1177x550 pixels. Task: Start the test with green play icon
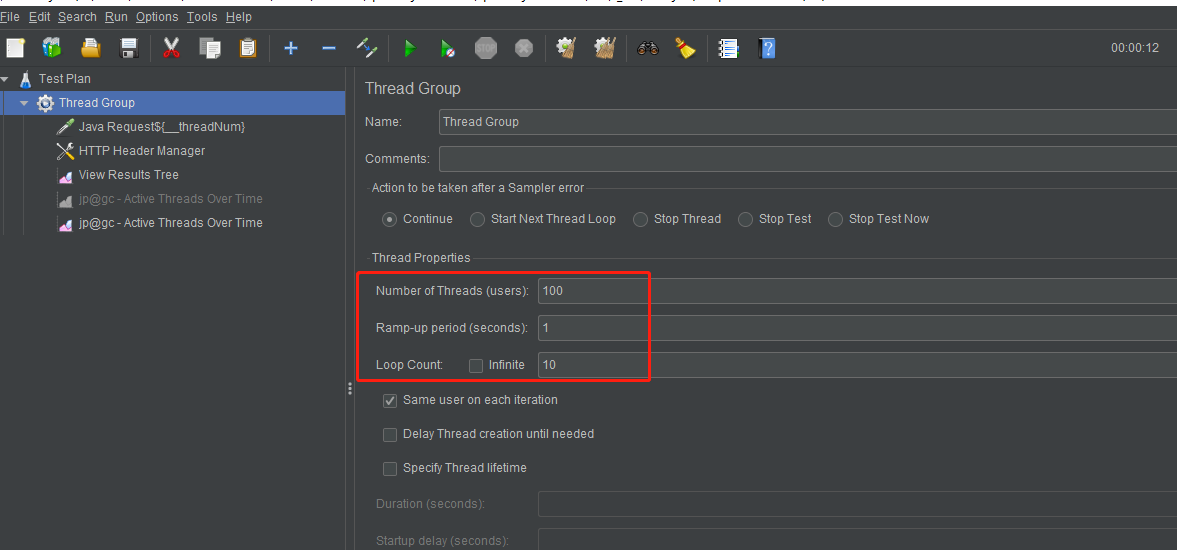pyautogui.click(x=409, y=49)
